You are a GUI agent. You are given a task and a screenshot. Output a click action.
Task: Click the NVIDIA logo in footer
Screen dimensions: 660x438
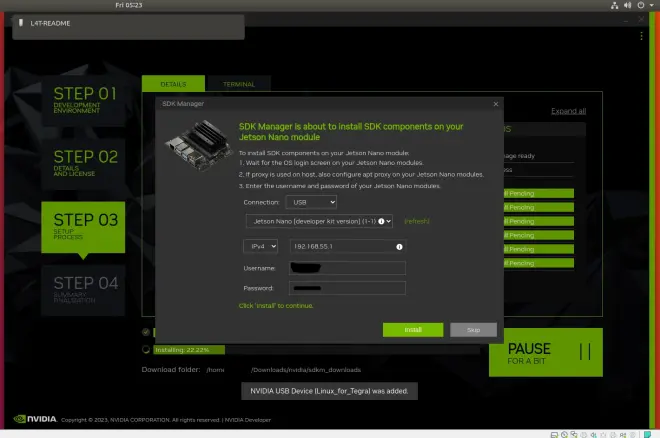35,419
